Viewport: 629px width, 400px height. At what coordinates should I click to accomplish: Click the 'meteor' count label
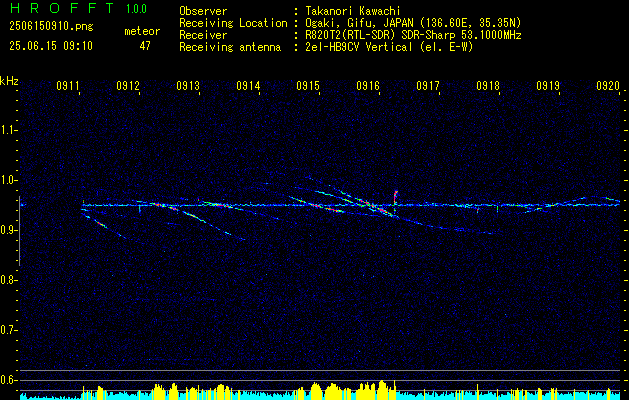tap(142, 31)
